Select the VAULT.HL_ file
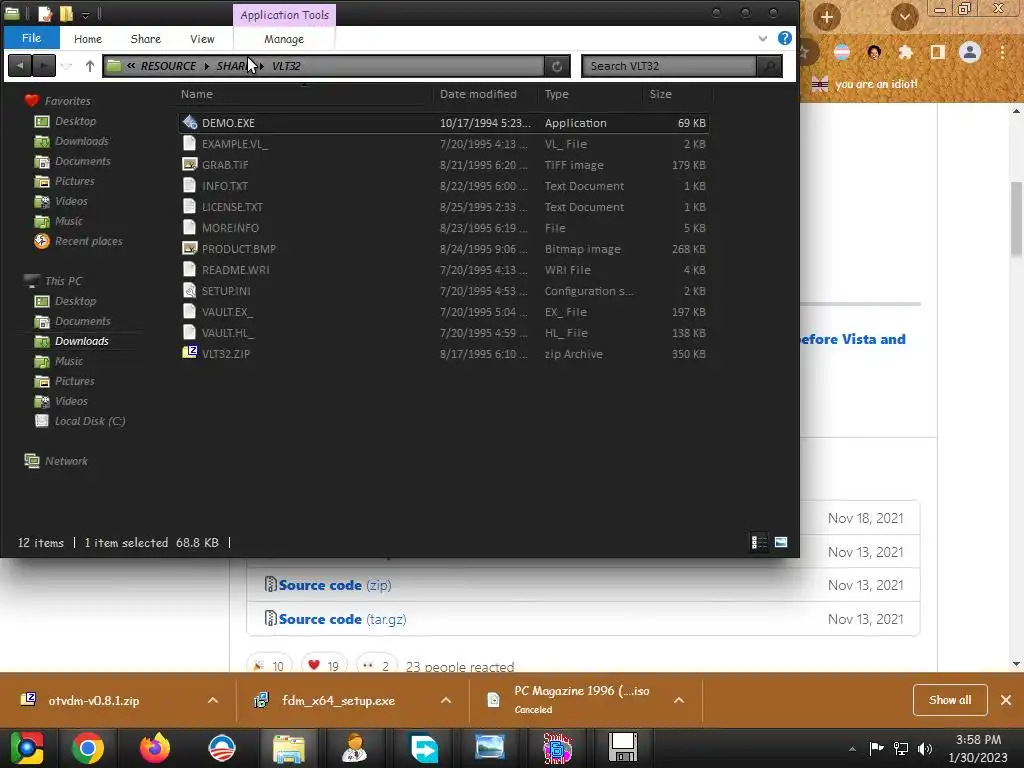1024x768 pixels. 443,332
